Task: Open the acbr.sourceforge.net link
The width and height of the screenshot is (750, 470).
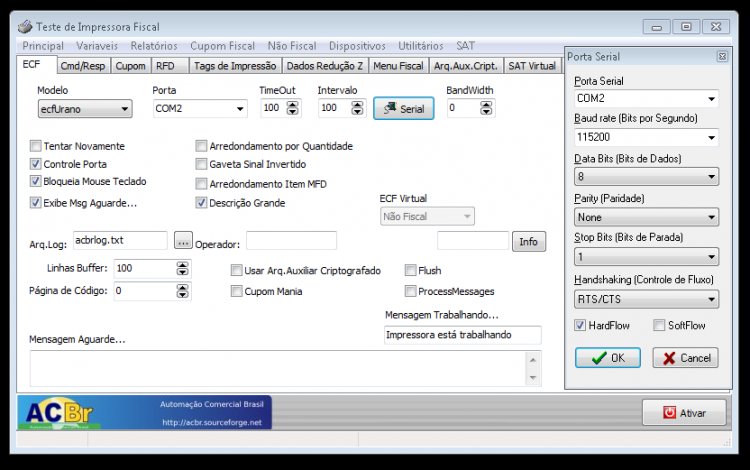Action: coord(212,423)
